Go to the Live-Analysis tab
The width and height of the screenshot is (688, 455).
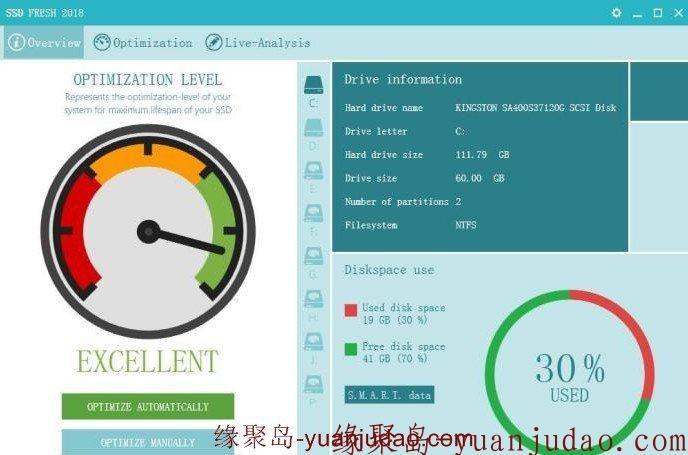point(257,43)
